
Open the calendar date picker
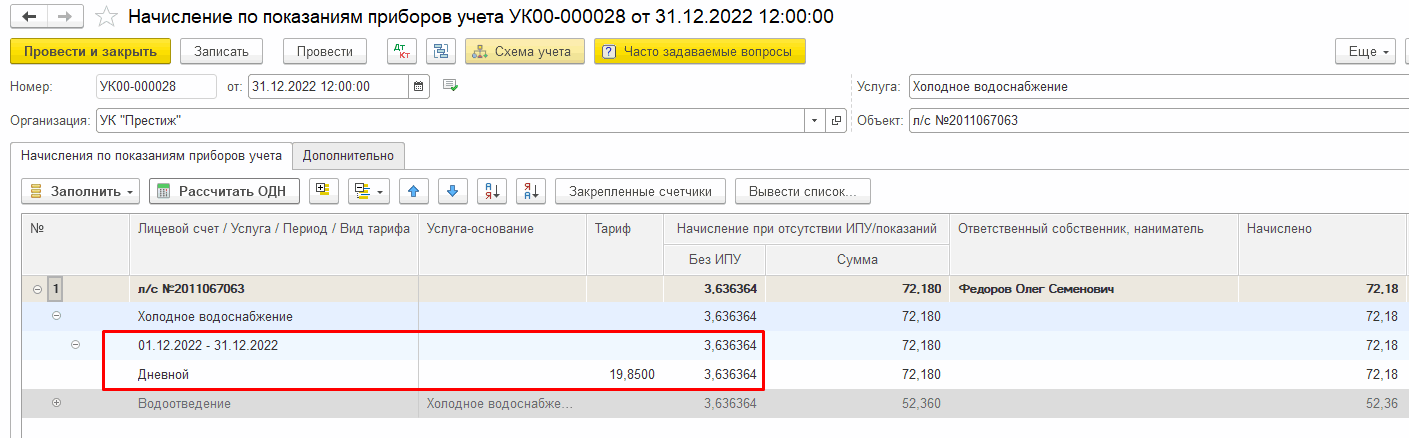pyautogui.click(x=420, y=87)
